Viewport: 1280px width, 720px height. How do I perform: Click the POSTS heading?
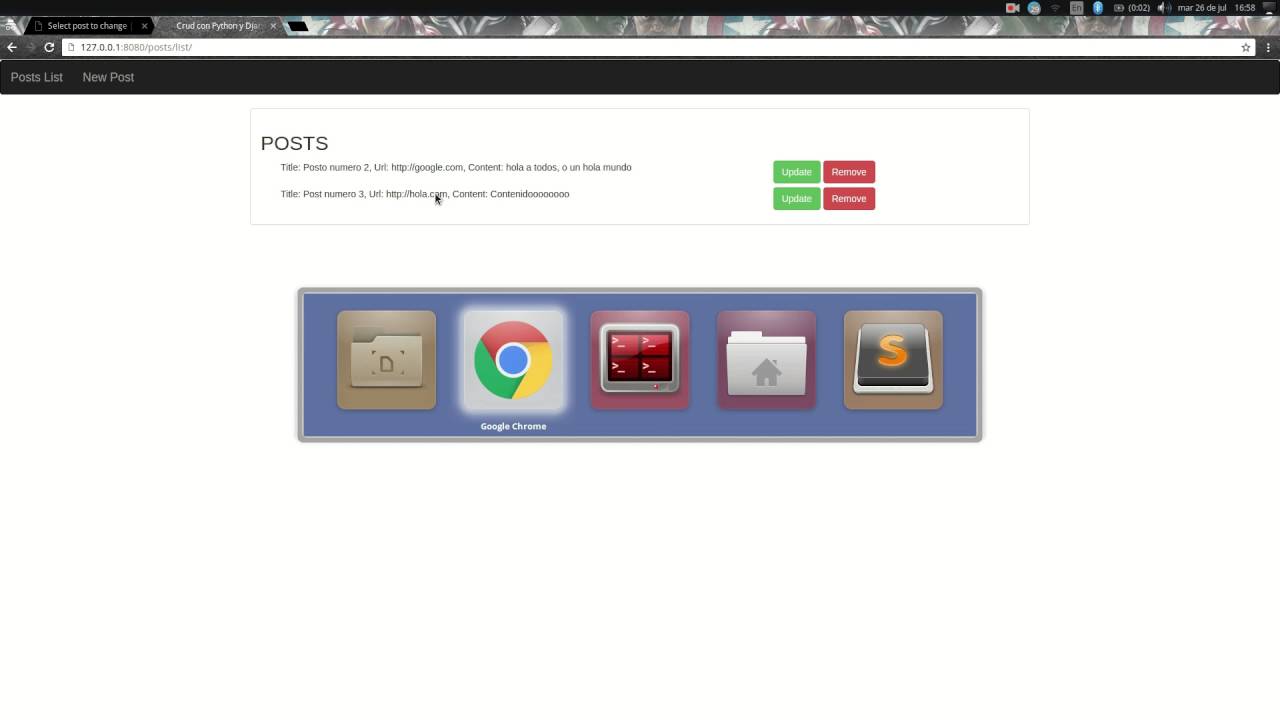tap(294, 143)
